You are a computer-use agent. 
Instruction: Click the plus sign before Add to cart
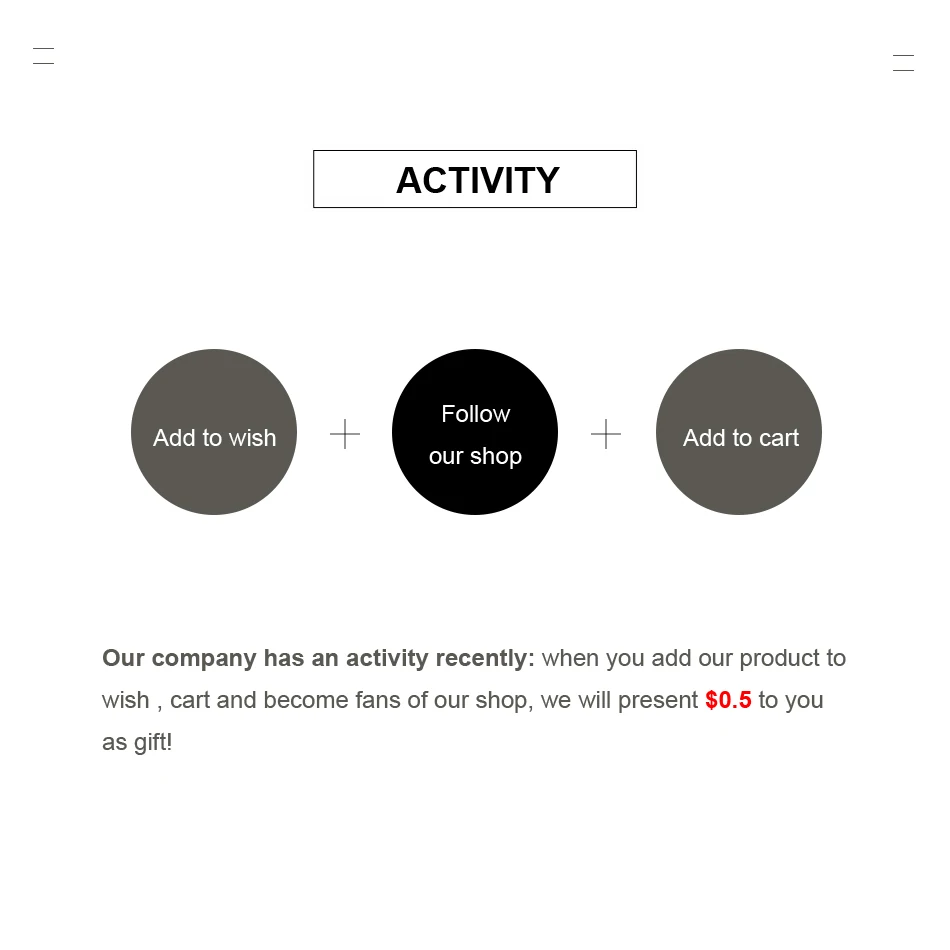point(606,434)
